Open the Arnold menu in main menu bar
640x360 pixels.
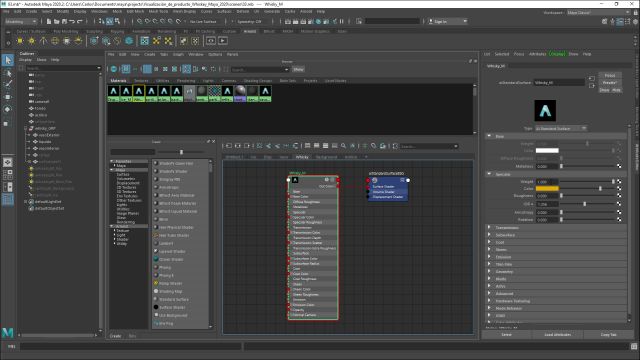click(306, 11)
